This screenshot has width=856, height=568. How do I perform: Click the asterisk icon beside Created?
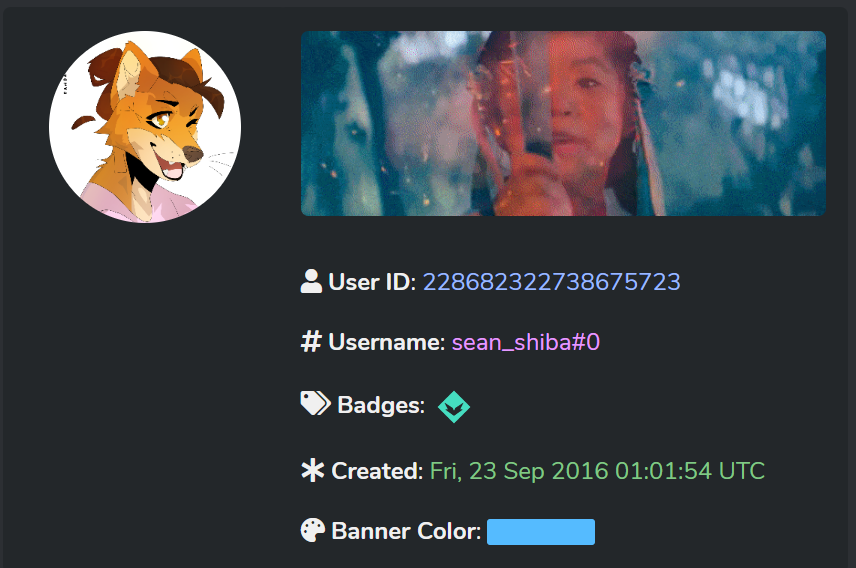pos(313,470)
